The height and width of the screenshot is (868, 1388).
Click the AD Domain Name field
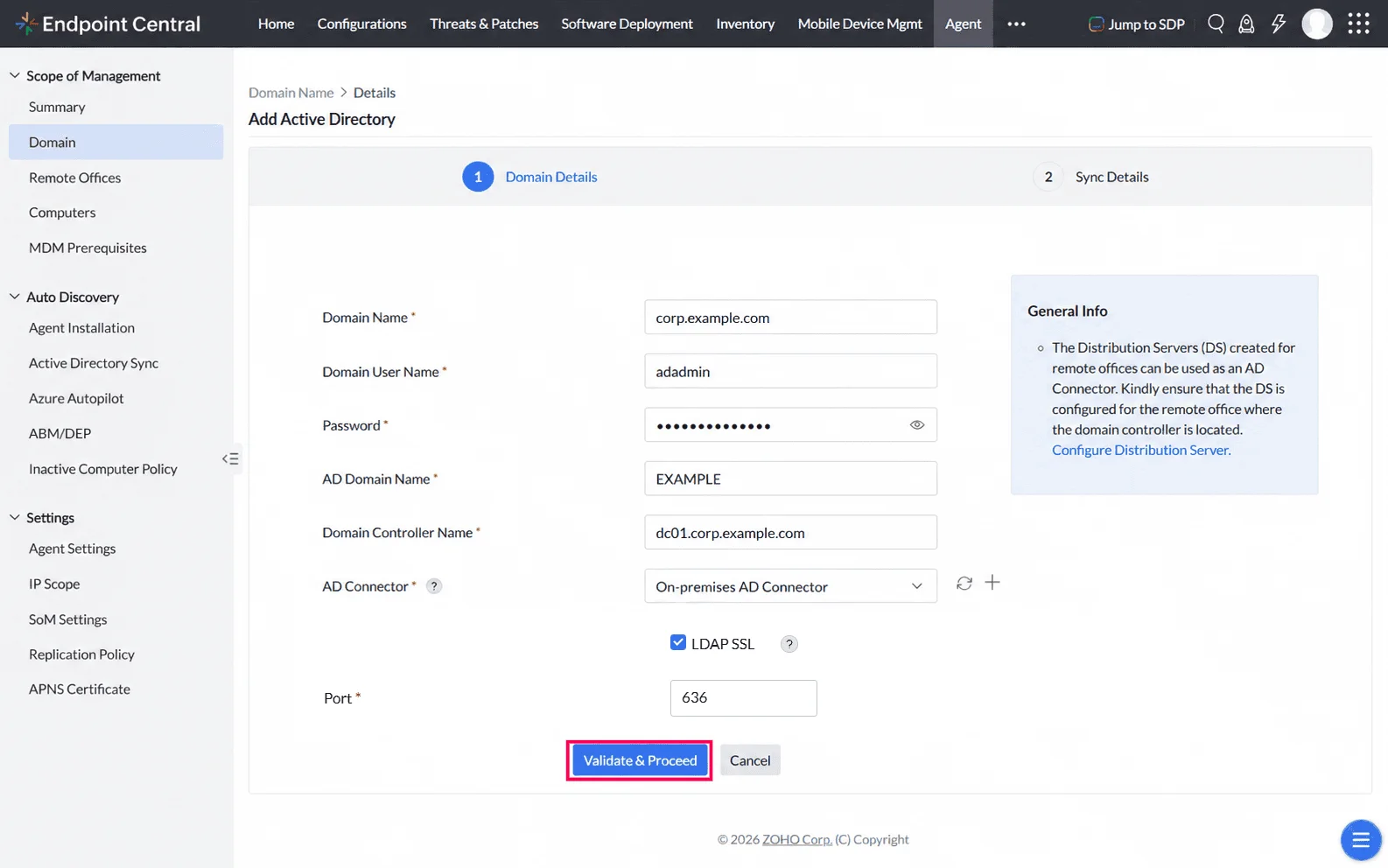point(790,479)
